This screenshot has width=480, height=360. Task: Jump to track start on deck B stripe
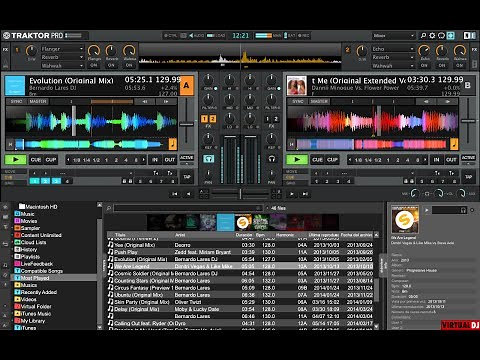point(292,144)
